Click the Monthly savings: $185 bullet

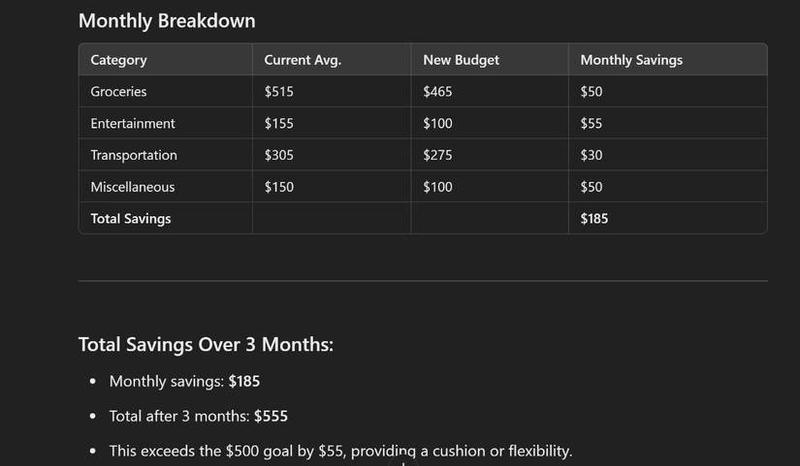185,381
